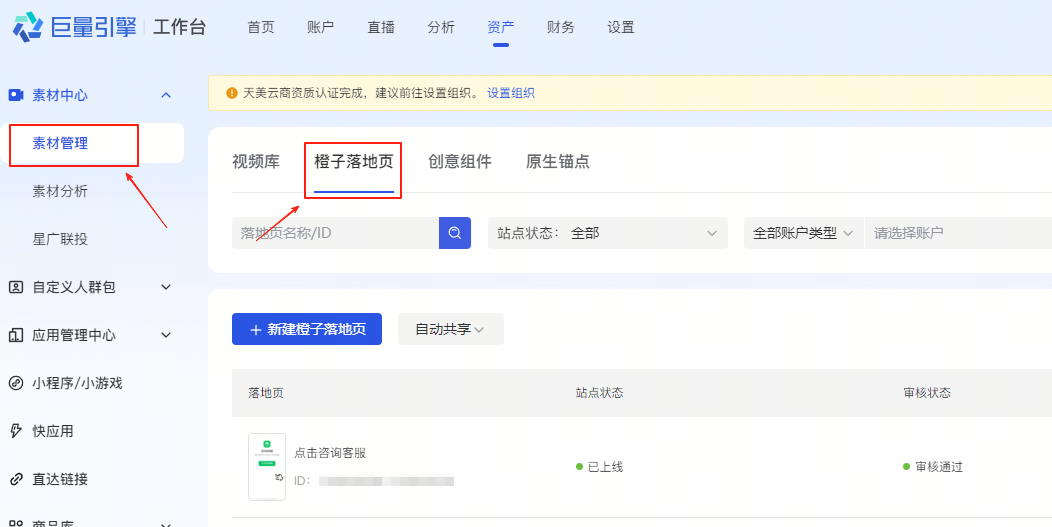The height and width of the screenshot is (527, 1052).
Task: Click the 设置组织 link
Action: pyautogui.click(x=511, y=93)
